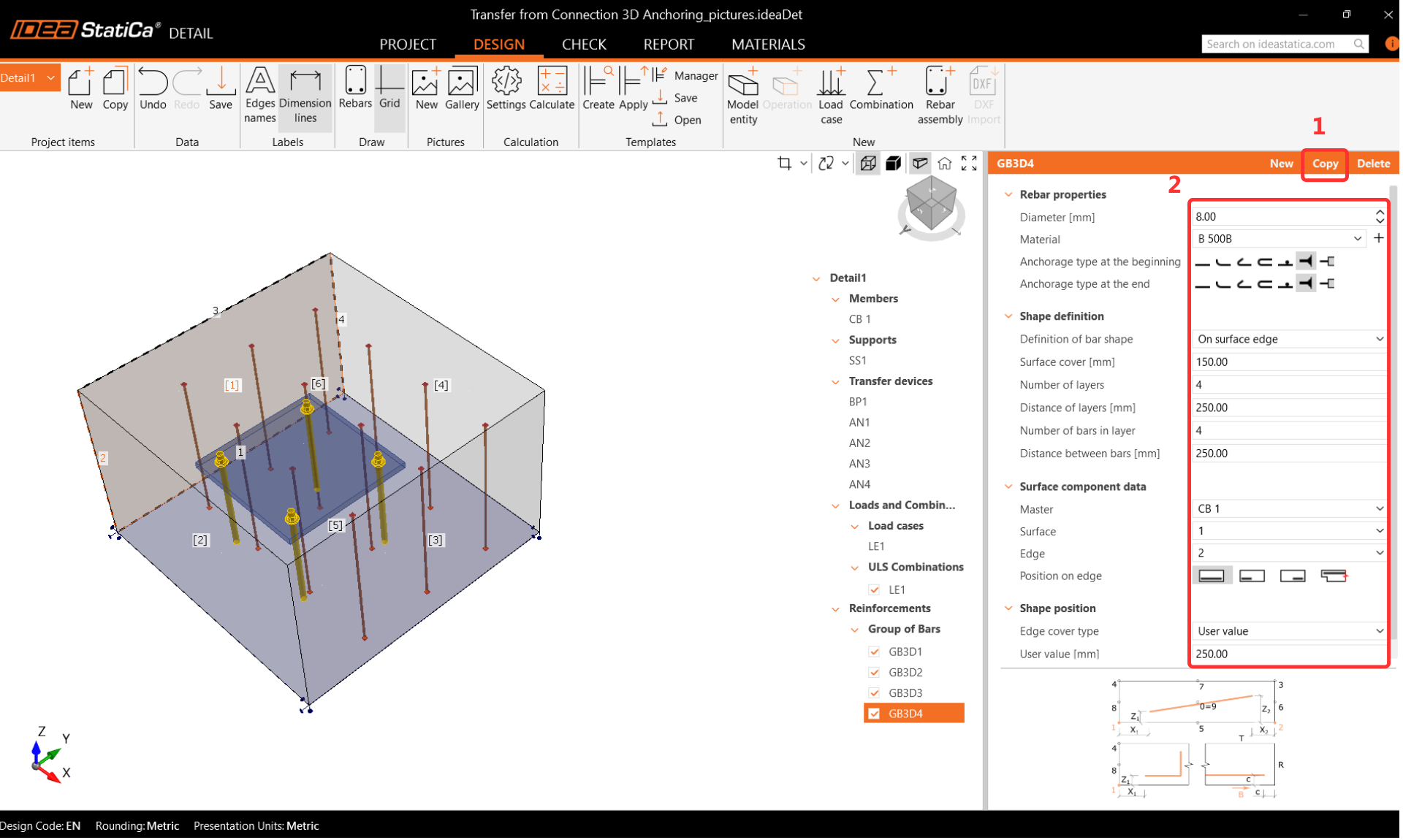The width and height of the screenshot is (1403, 840).
Task: Select AN2 anchor in the tree
Action: pyautogui.click(x=859, y=443)
